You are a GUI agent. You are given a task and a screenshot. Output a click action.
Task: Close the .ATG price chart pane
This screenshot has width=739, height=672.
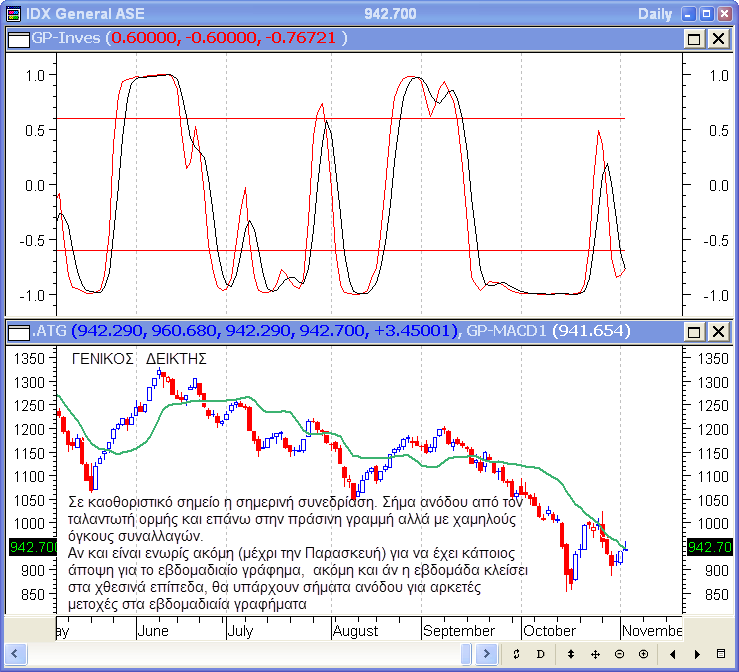pyautogui.click(x=718, y=331)
